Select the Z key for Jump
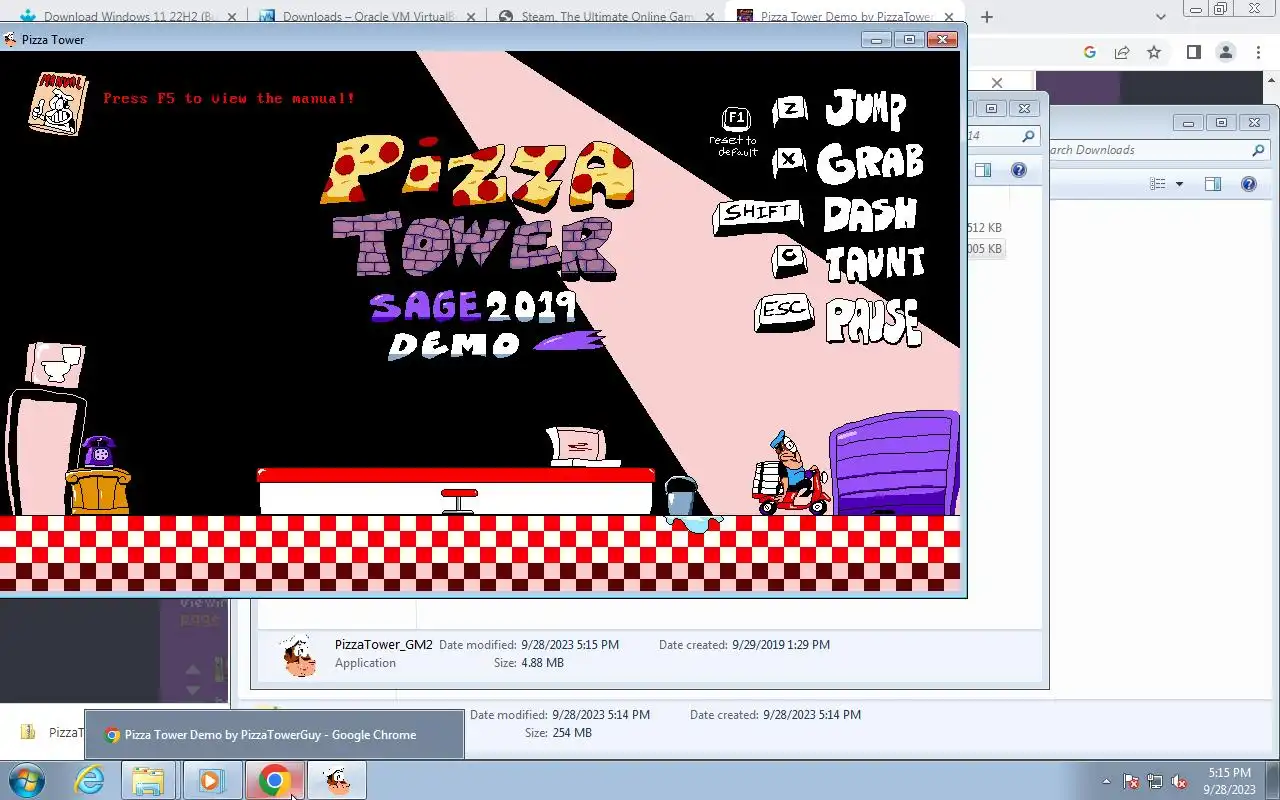The height and width of the screenshot is (800, 1280). pyautogui.click(x=790, y=109)
